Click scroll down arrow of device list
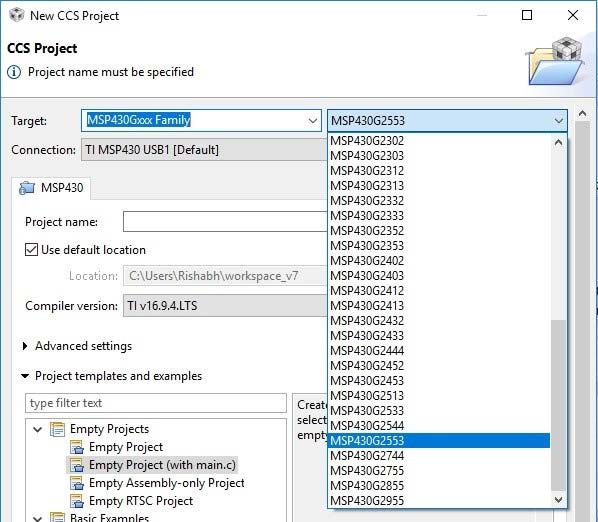The height and width of the screenshot is (522, 598). 558,500
